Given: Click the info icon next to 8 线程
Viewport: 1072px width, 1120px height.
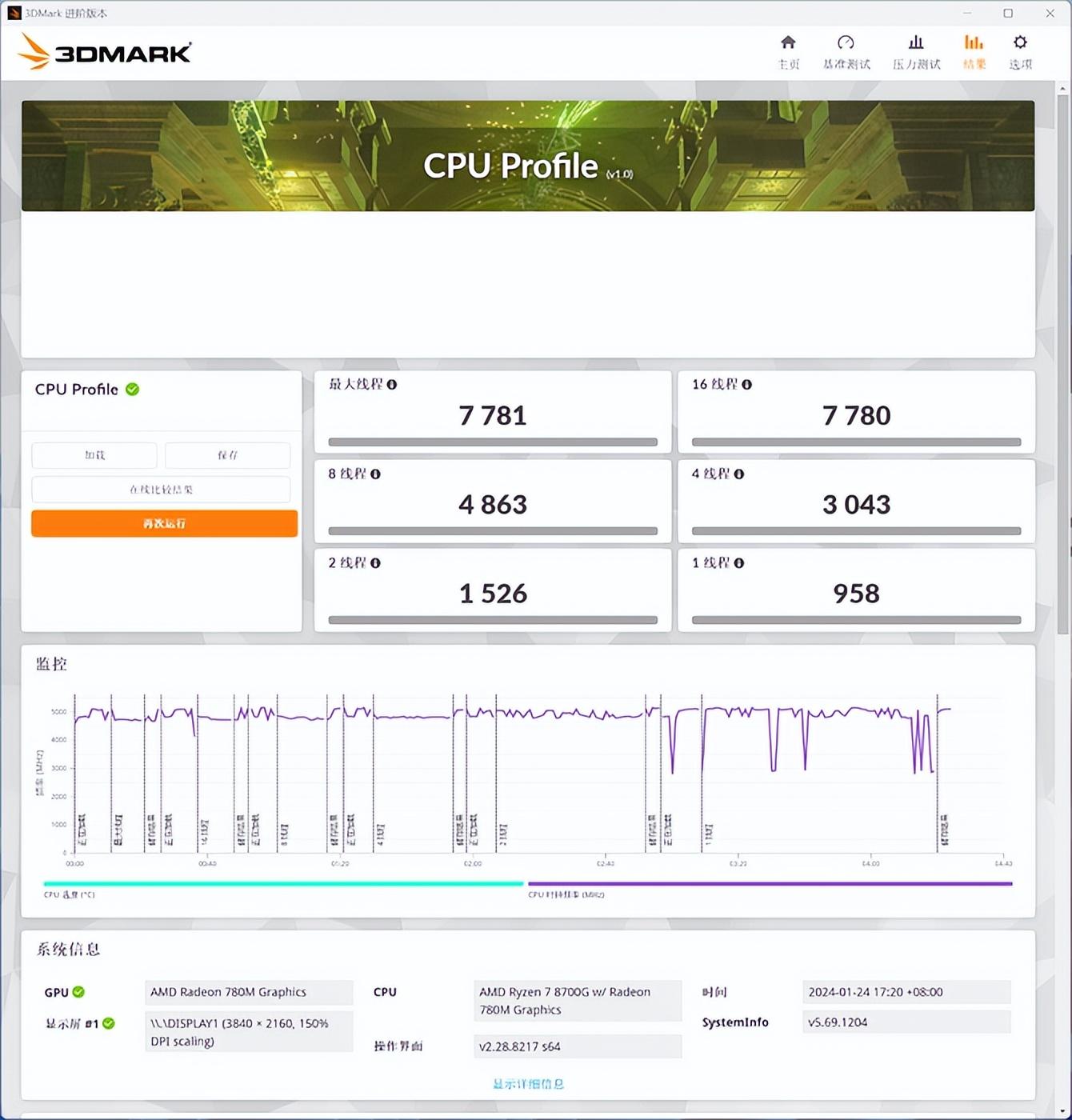Looking at the screenshot, I should tap(375, 474).
